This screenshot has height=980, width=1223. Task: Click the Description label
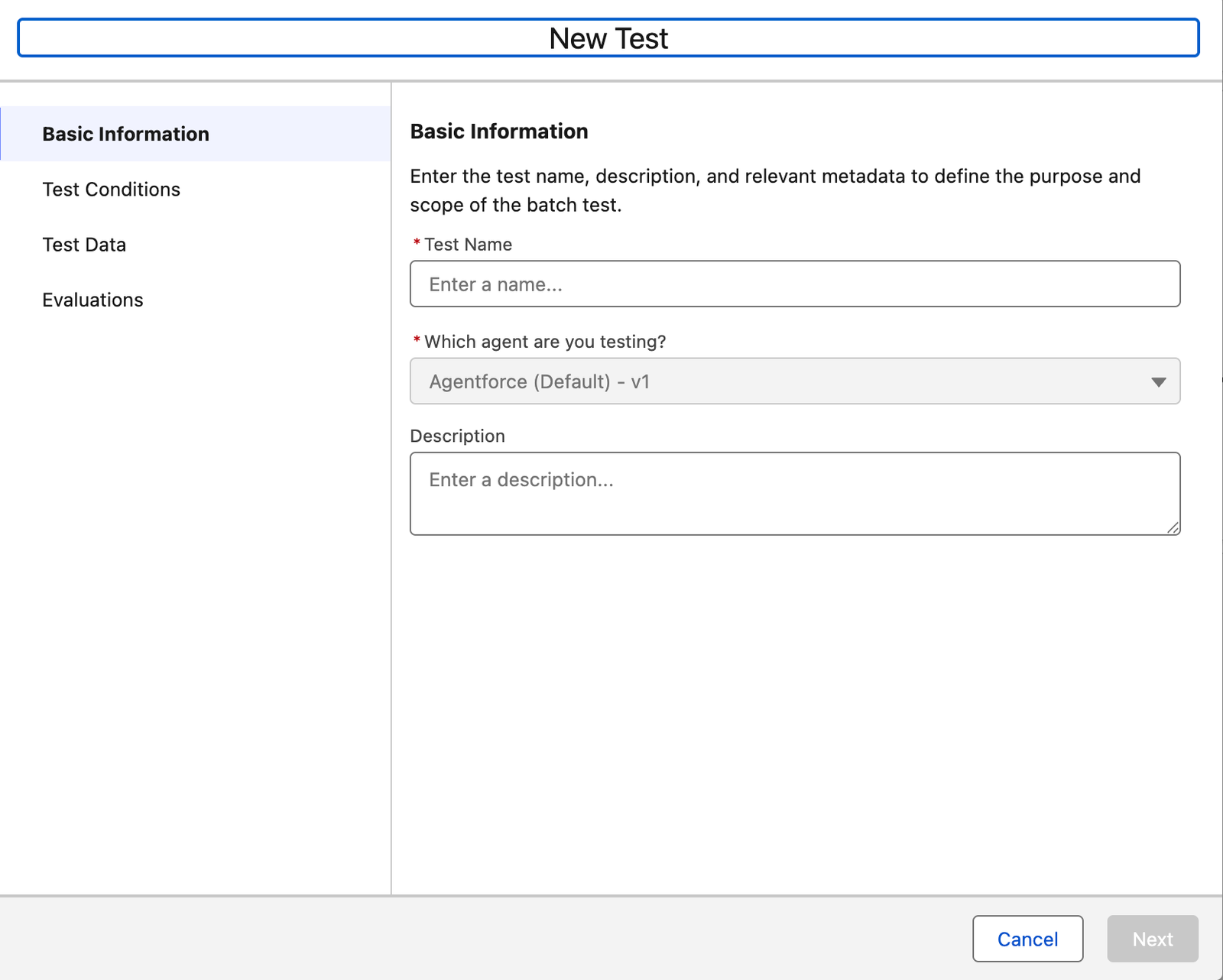coord(457,436)
